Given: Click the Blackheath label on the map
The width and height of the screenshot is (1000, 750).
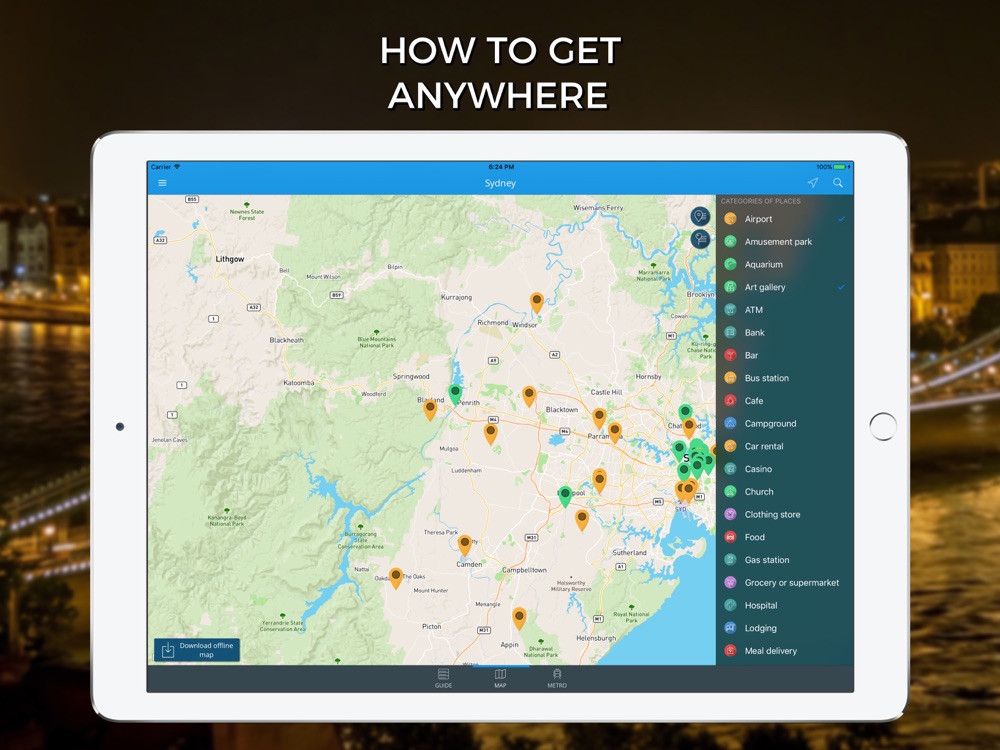Looking at the screenshot, I should (x=287, y=340).
